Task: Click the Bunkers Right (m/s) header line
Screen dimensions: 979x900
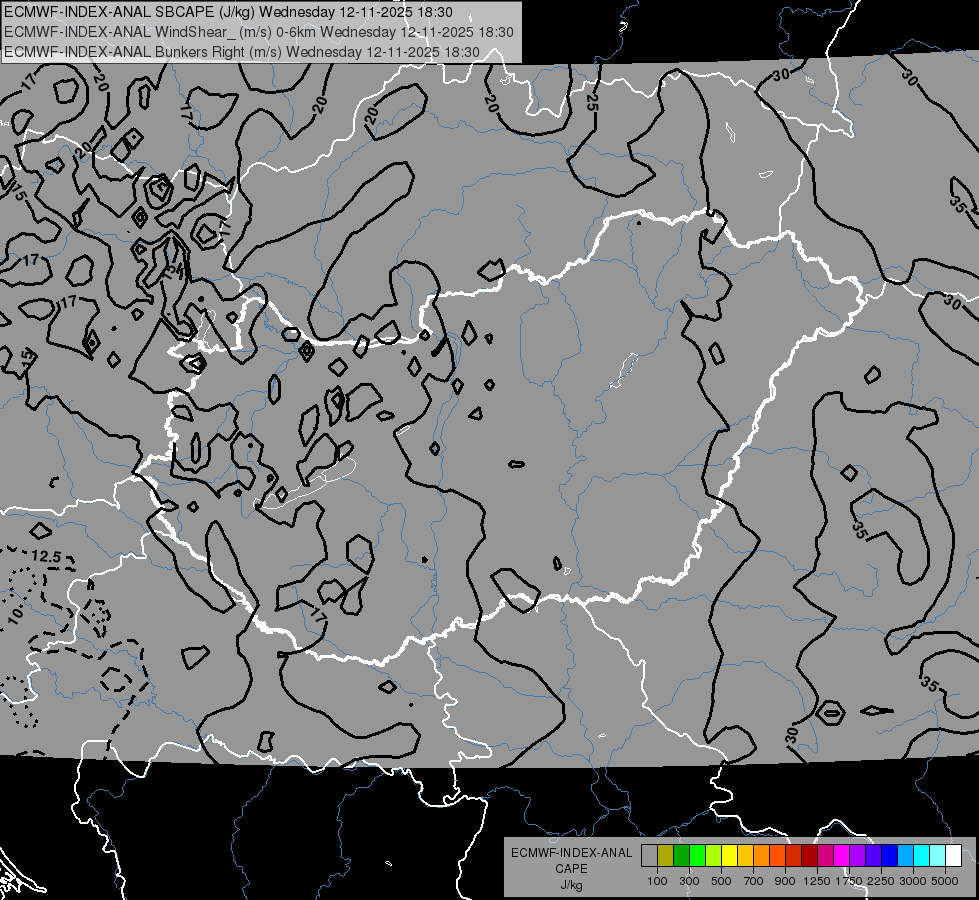Action: 242,52
